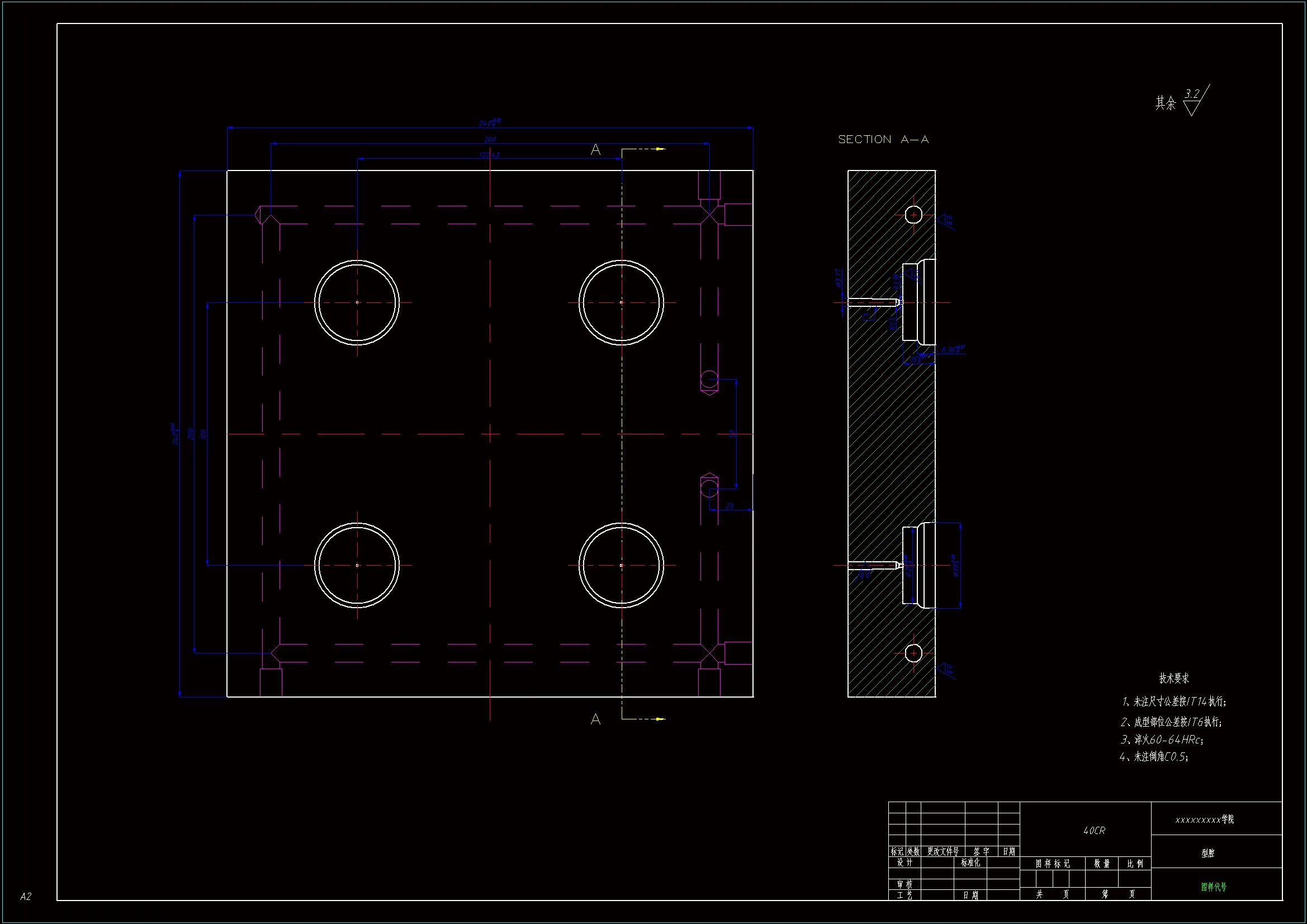Screen dimensions: 1307x924
Task: Click the xxxxxxxxx学院 title cell
Action: (x=1205, y=820)
